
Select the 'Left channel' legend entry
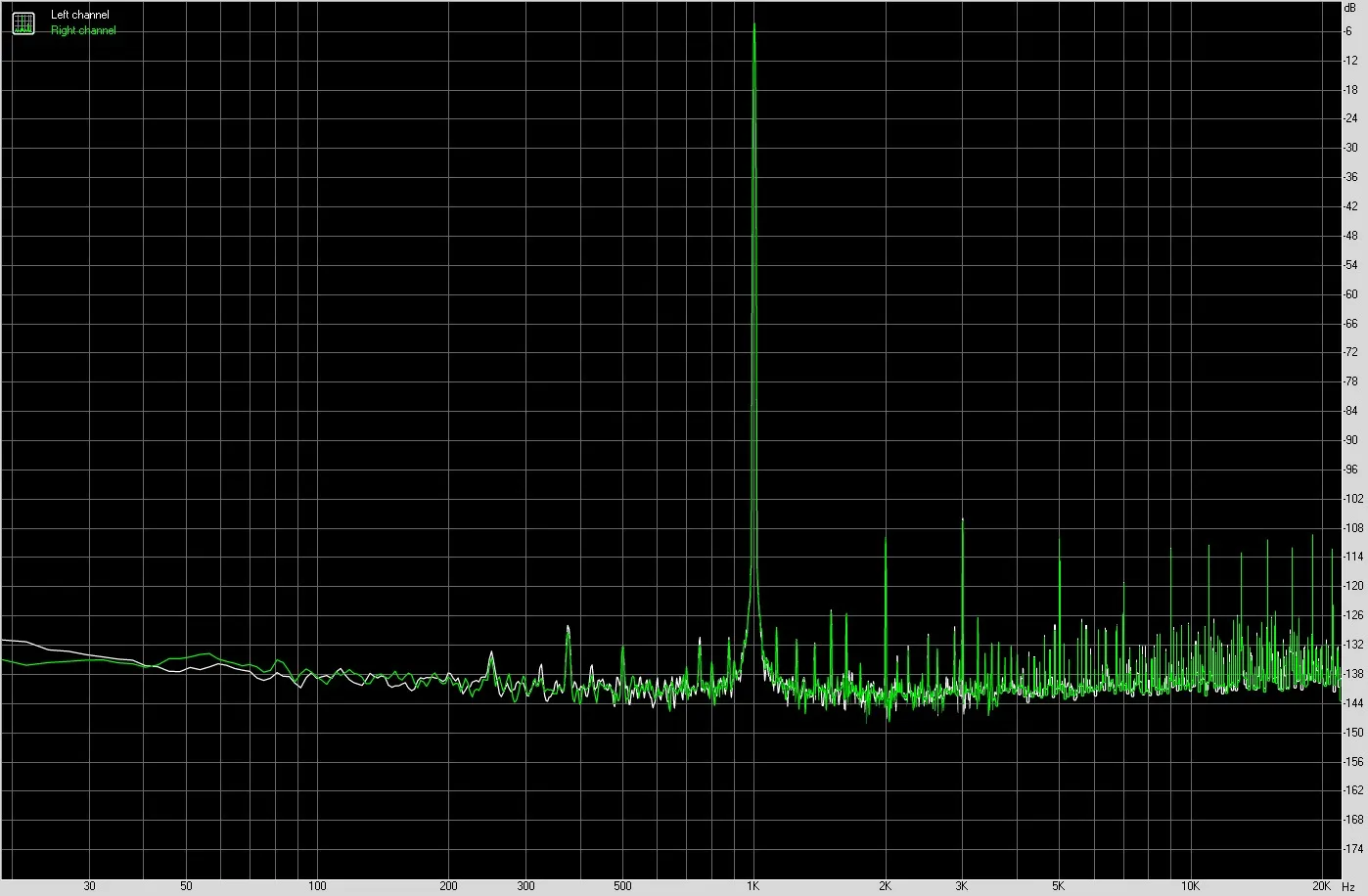tap(80, 15)
